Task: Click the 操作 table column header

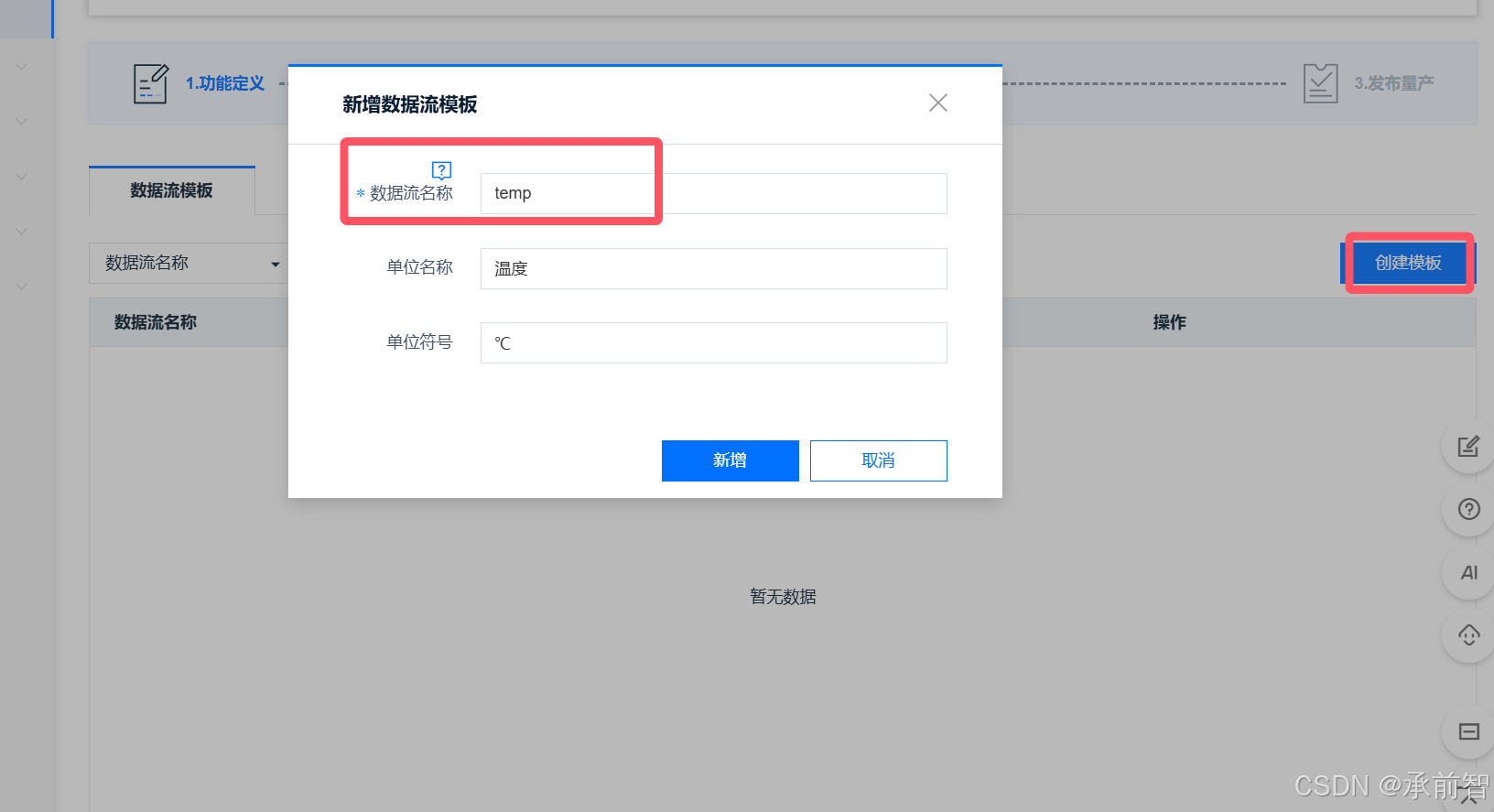Action: click(x=1169, y=322)
